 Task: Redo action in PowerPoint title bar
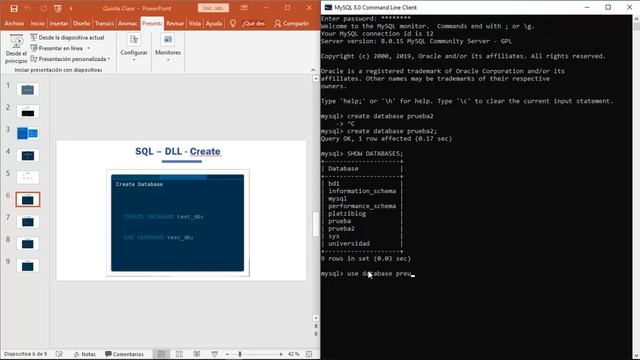tap(43, 8)
